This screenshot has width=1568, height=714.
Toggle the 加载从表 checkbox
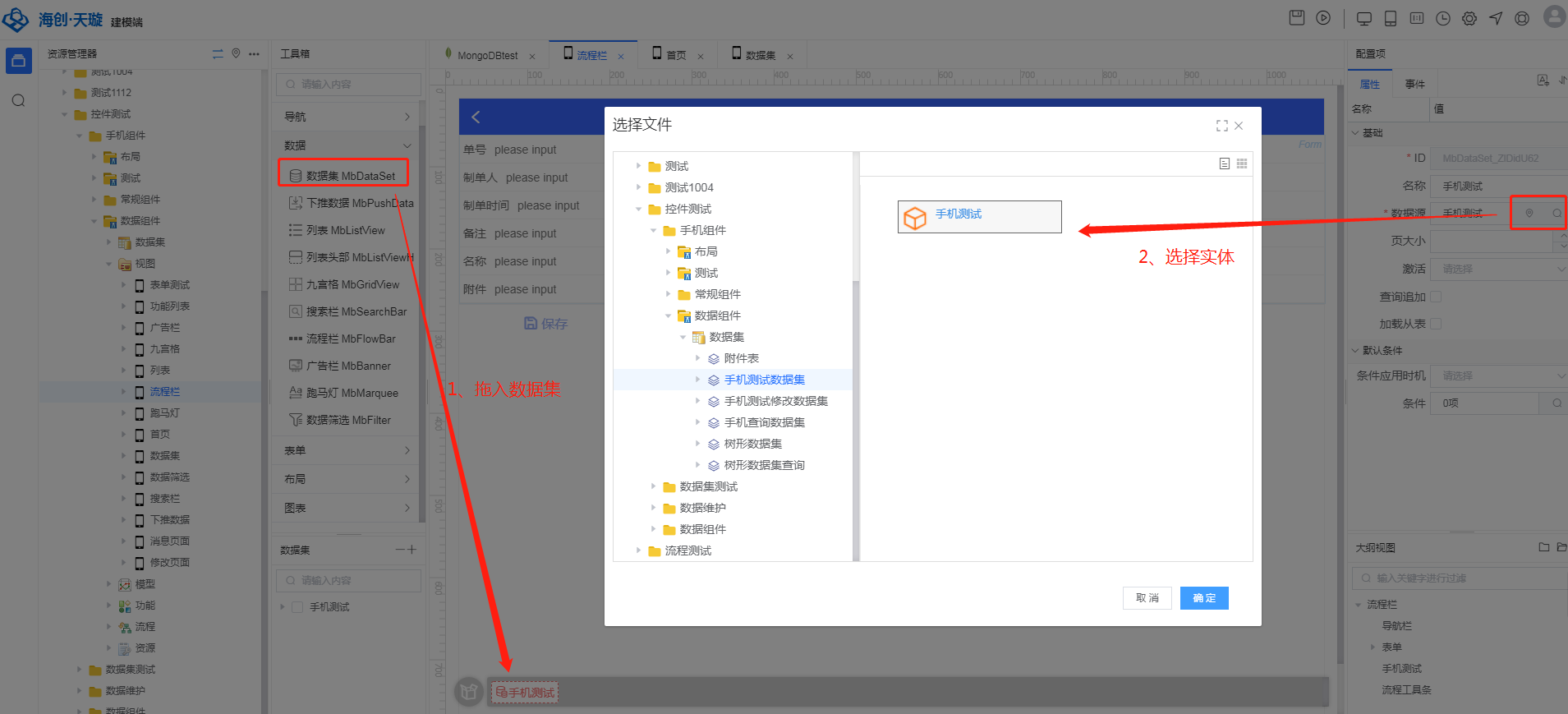pos(1436,324)
